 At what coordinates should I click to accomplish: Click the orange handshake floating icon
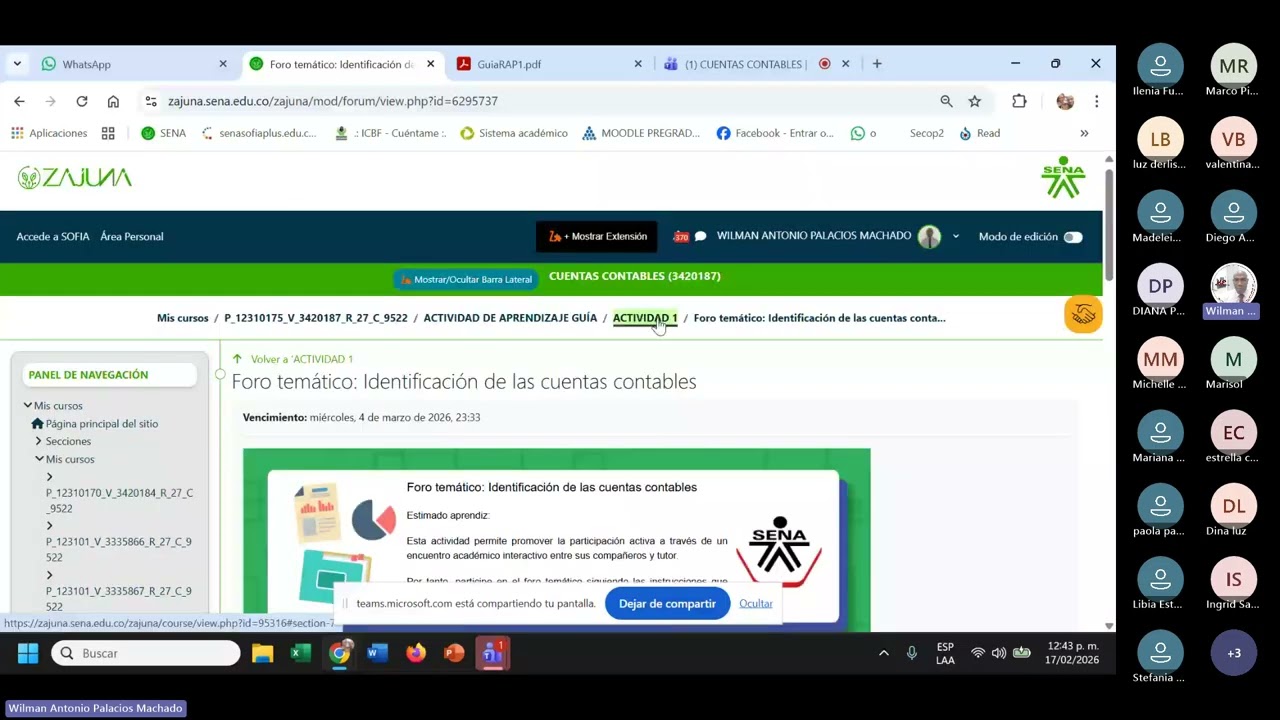click(x=1083, y=315)
